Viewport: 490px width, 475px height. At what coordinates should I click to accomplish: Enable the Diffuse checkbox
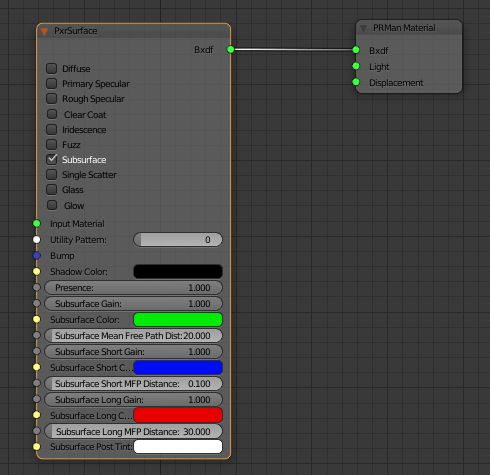(x=52, y=68)
